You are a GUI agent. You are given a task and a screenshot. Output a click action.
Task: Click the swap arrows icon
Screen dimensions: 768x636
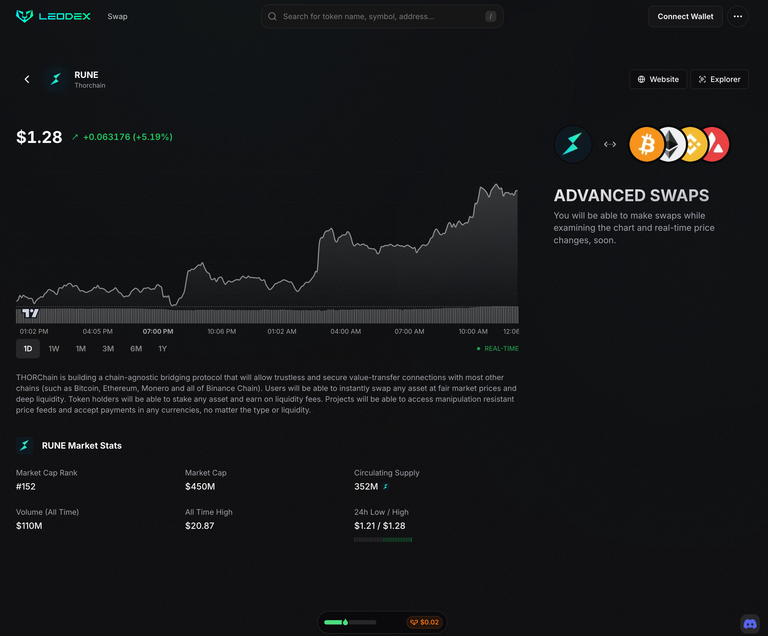[610, 144]
